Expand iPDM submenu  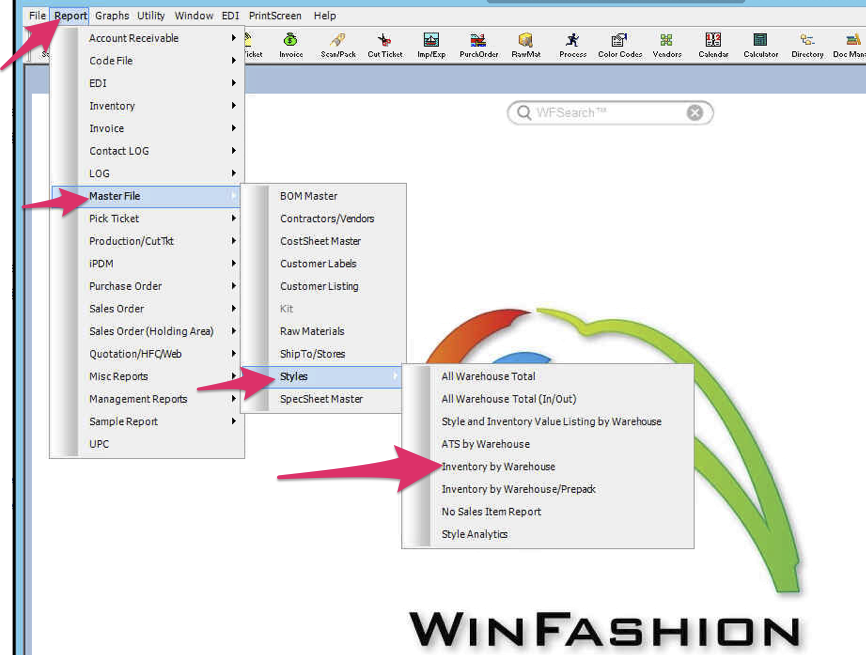pyautogui.click(x=147, y=264)
